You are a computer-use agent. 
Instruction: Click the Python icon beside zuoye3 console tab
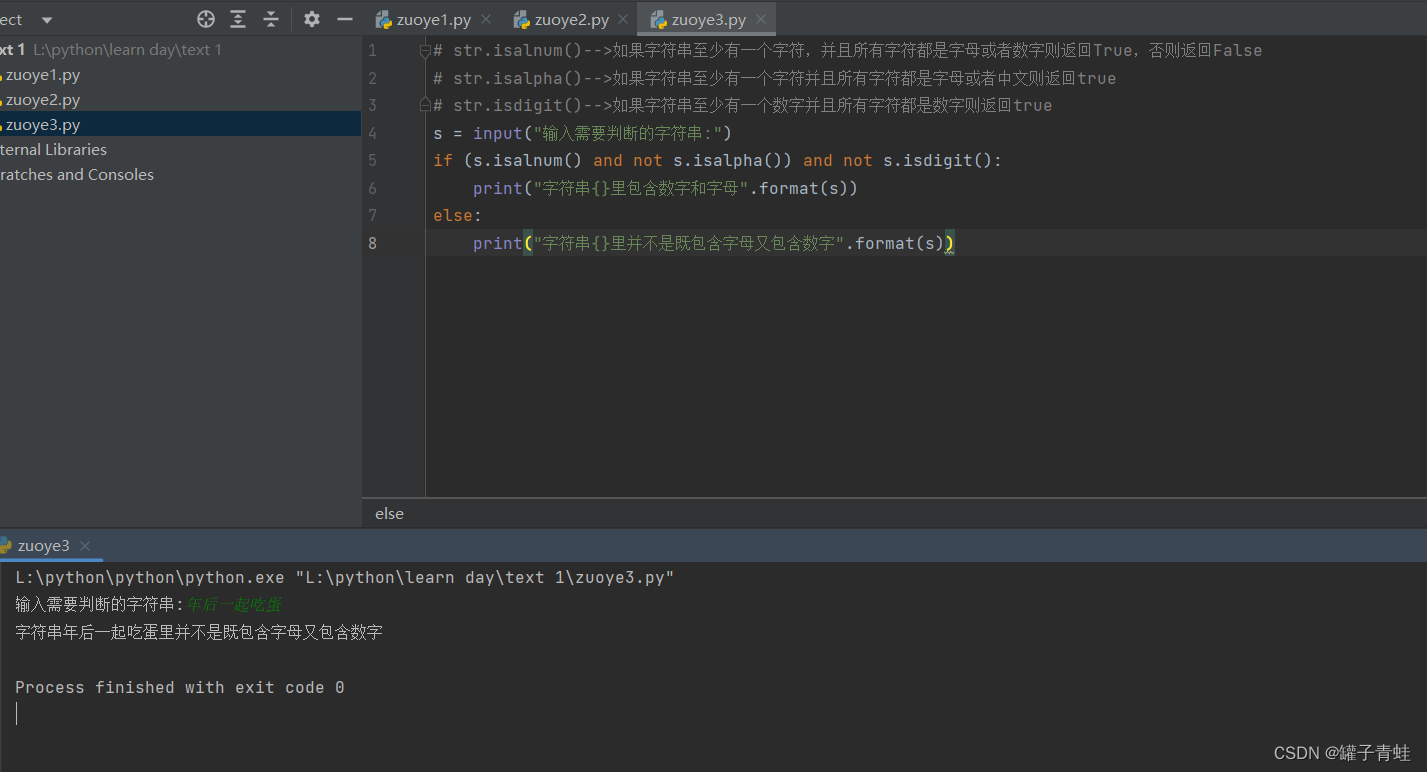point(8,546)
